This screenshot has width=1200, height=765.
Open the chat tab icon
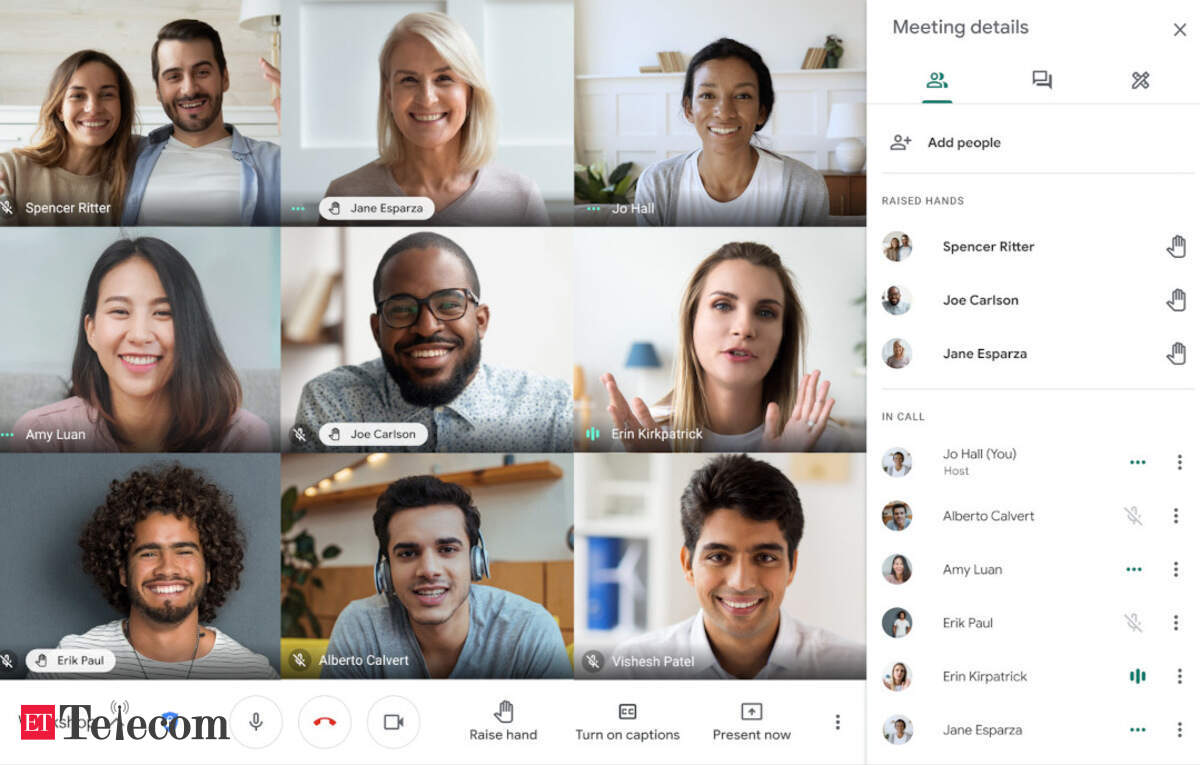tap(1042, 80)
